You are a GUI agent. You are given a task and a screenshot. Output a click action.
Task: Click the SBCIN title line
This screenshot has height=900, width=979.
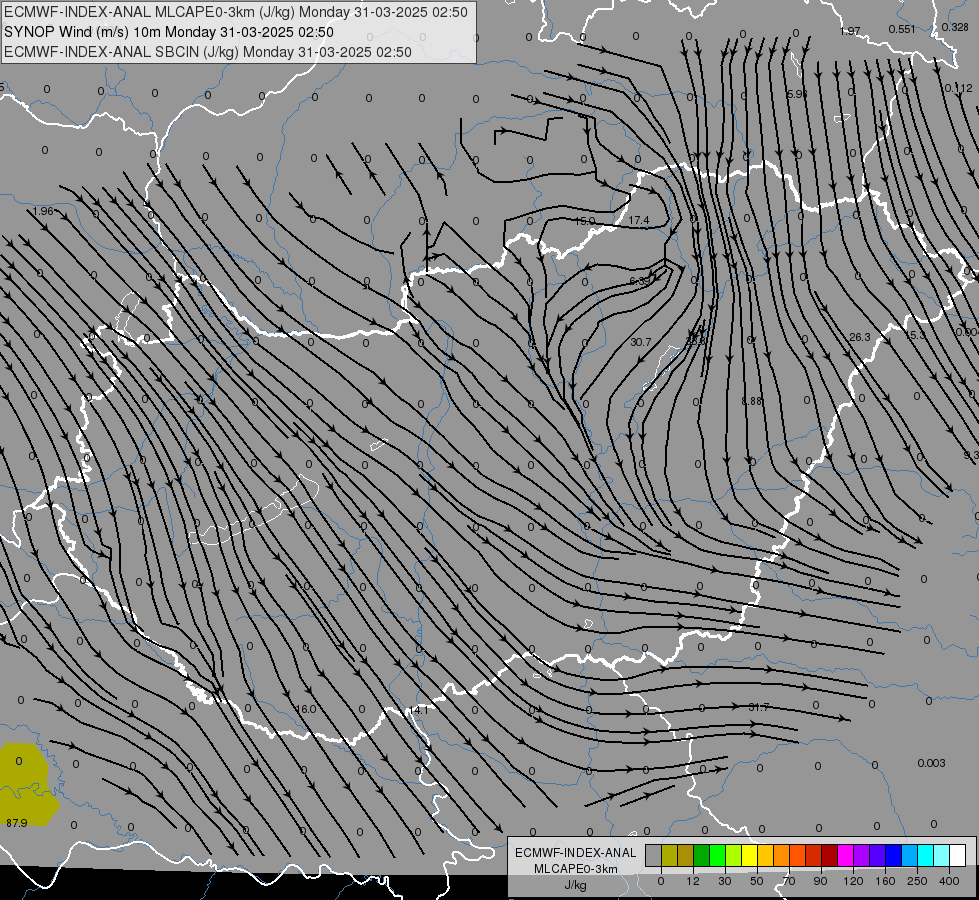208,52
